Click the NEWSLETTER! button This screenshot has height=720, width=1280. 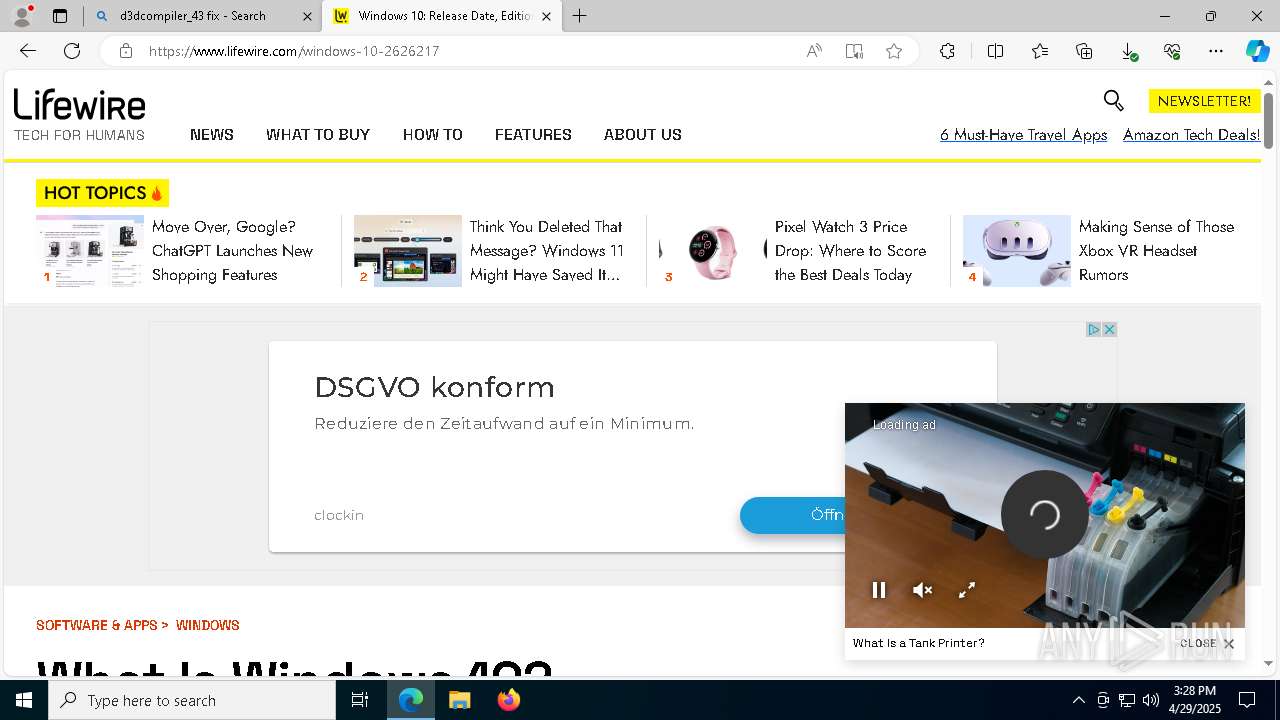tap(1204, 101)
